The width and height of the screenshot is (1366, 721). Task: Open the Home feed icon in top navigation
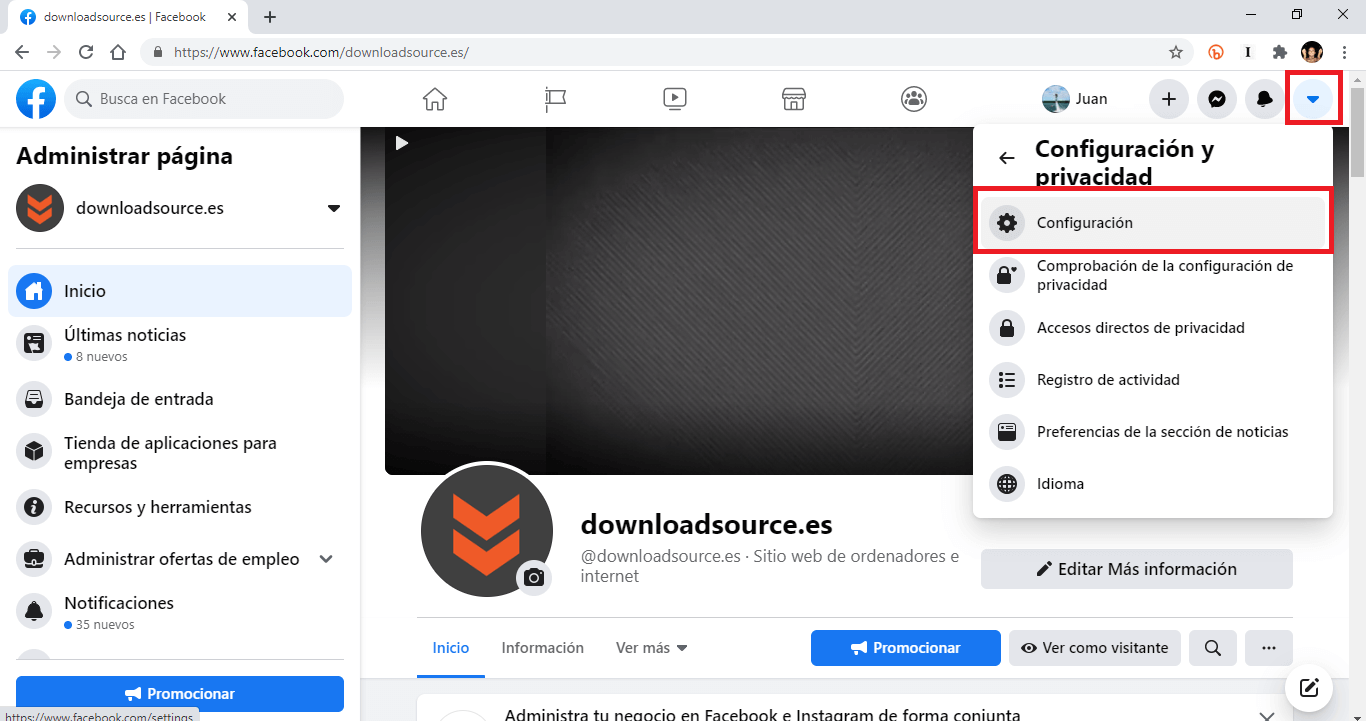click(435, 99)
